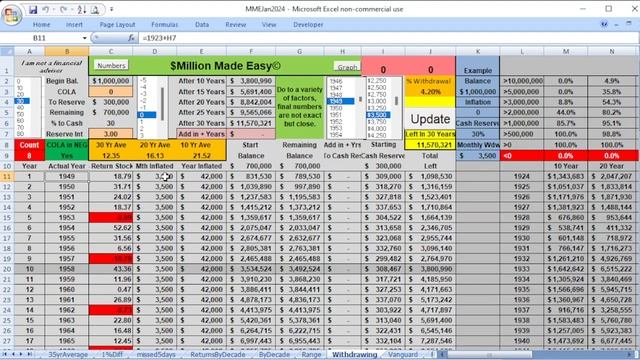Viewport: 640px width, 360px height.
Task: Click the formula bar input
Action: [x=388, y=38]
